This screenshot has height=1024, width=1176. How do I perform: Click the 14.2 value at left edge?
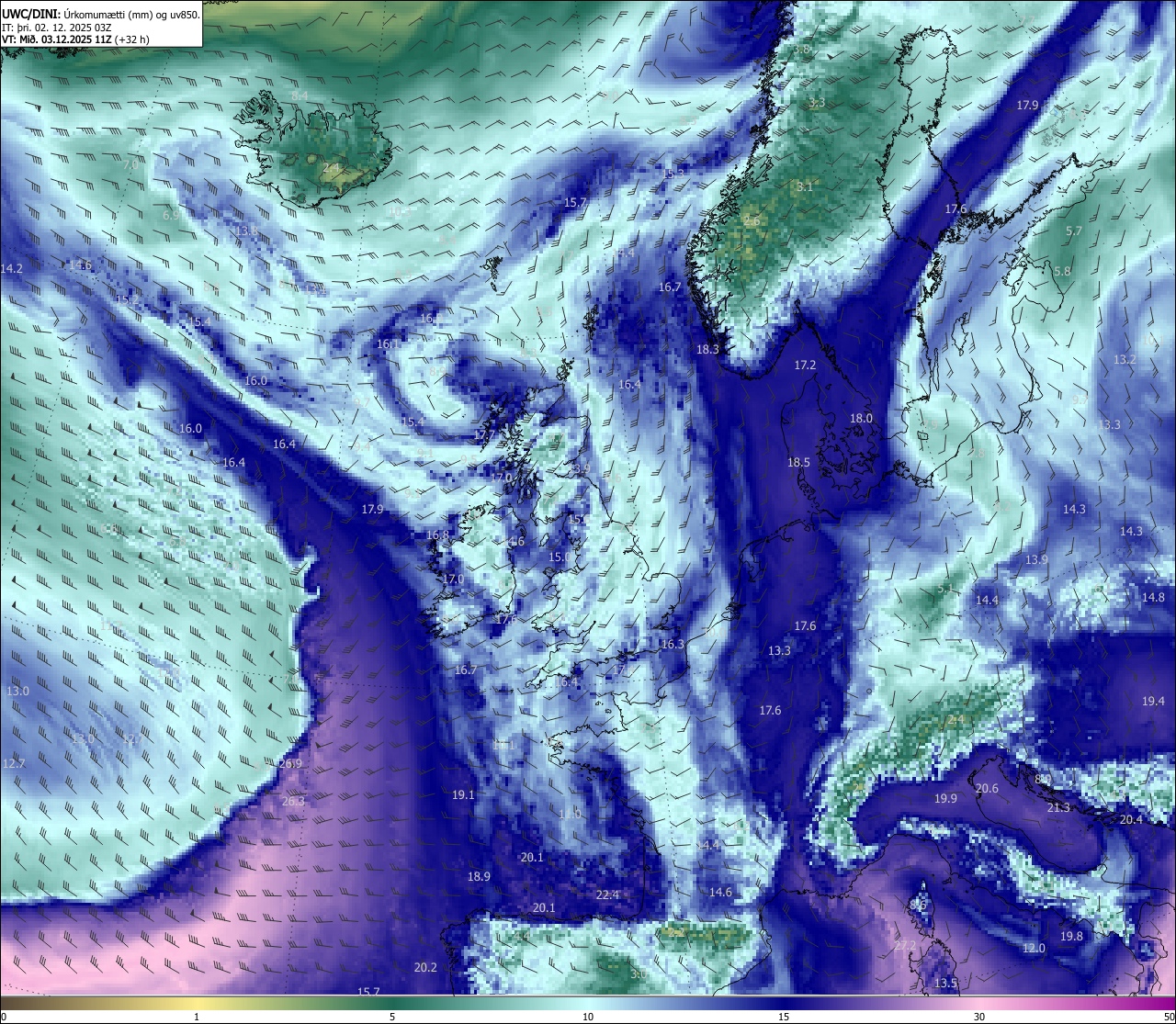(12, 269)
